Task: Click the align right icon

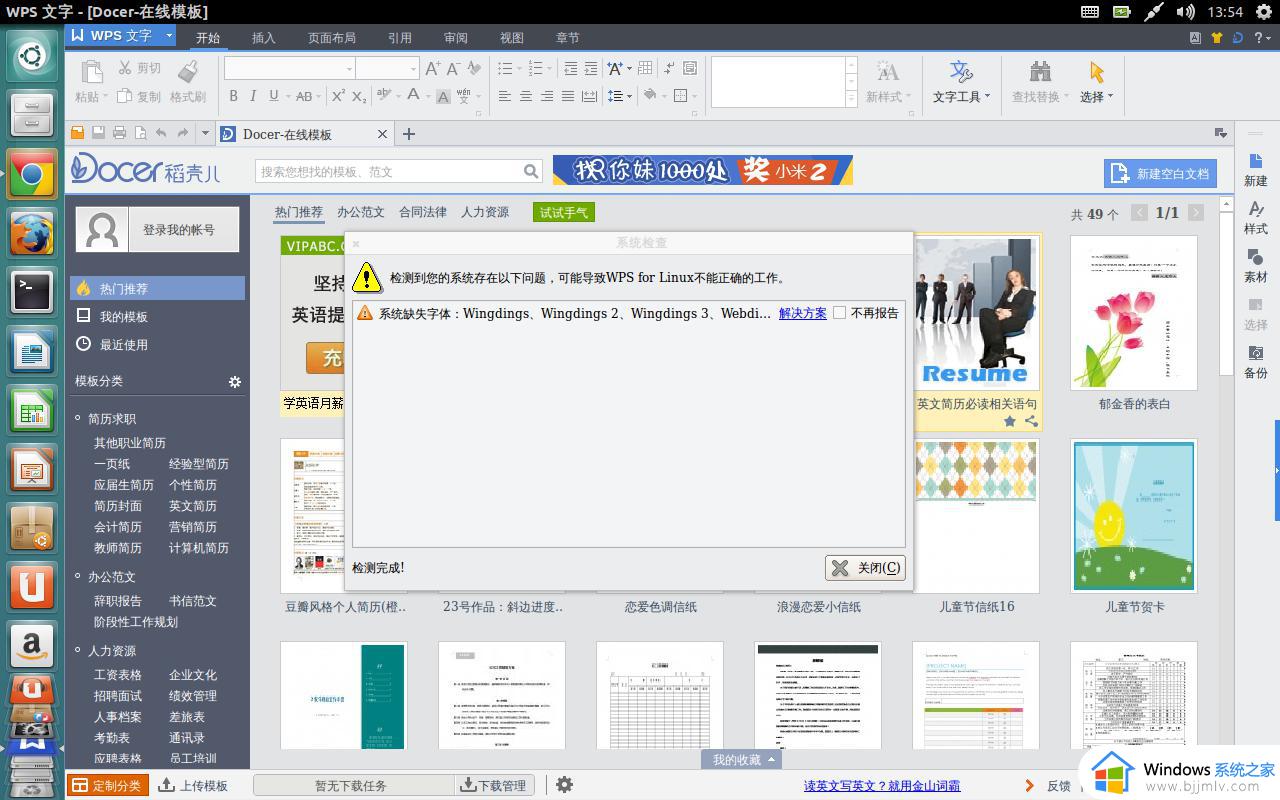Action: tap(547, 96)
